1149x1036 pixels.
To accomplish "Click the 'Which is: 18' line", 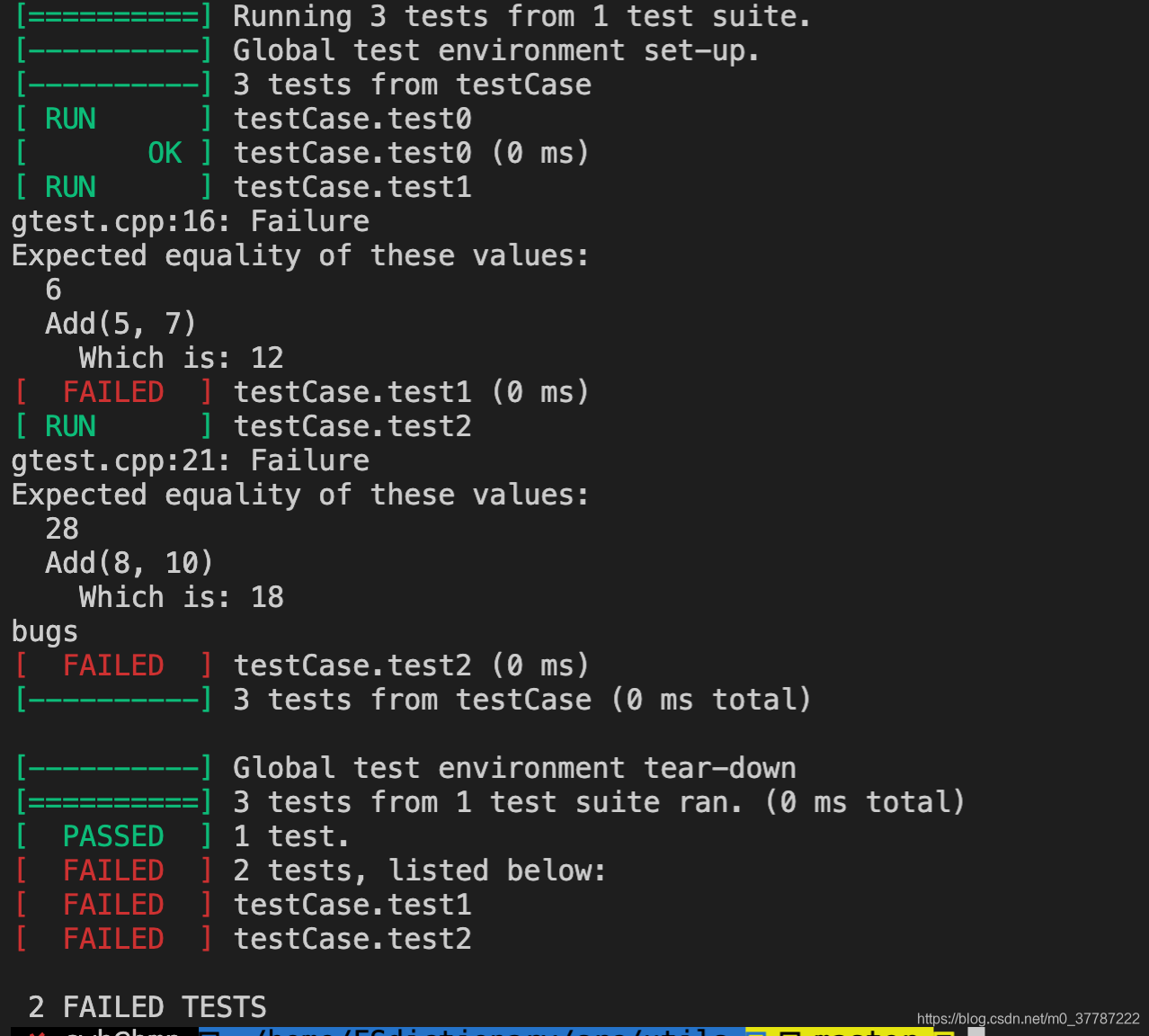I will tap(182, 598).
